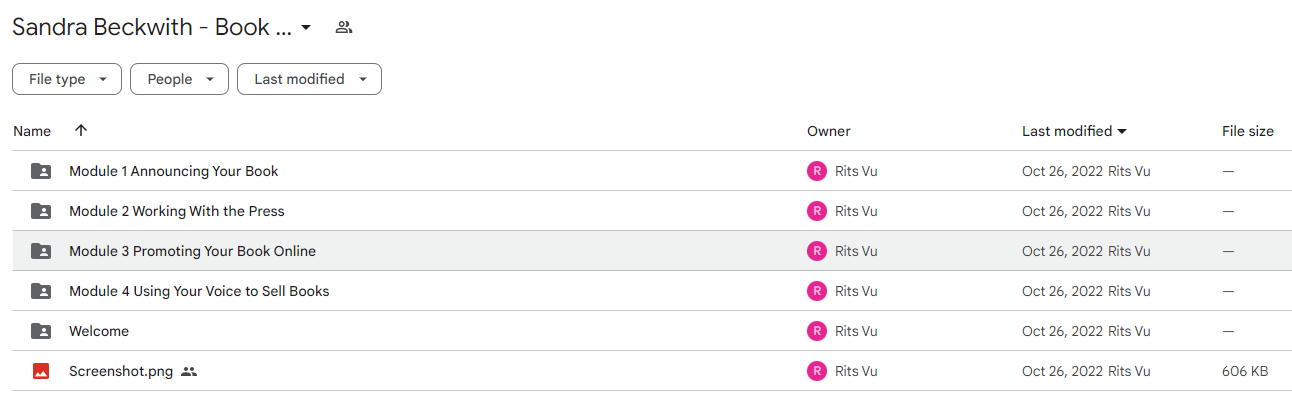The width and height of the screenshot is (1292, 396).
Task: Click the Owner column header
Action: coord(829,131)
